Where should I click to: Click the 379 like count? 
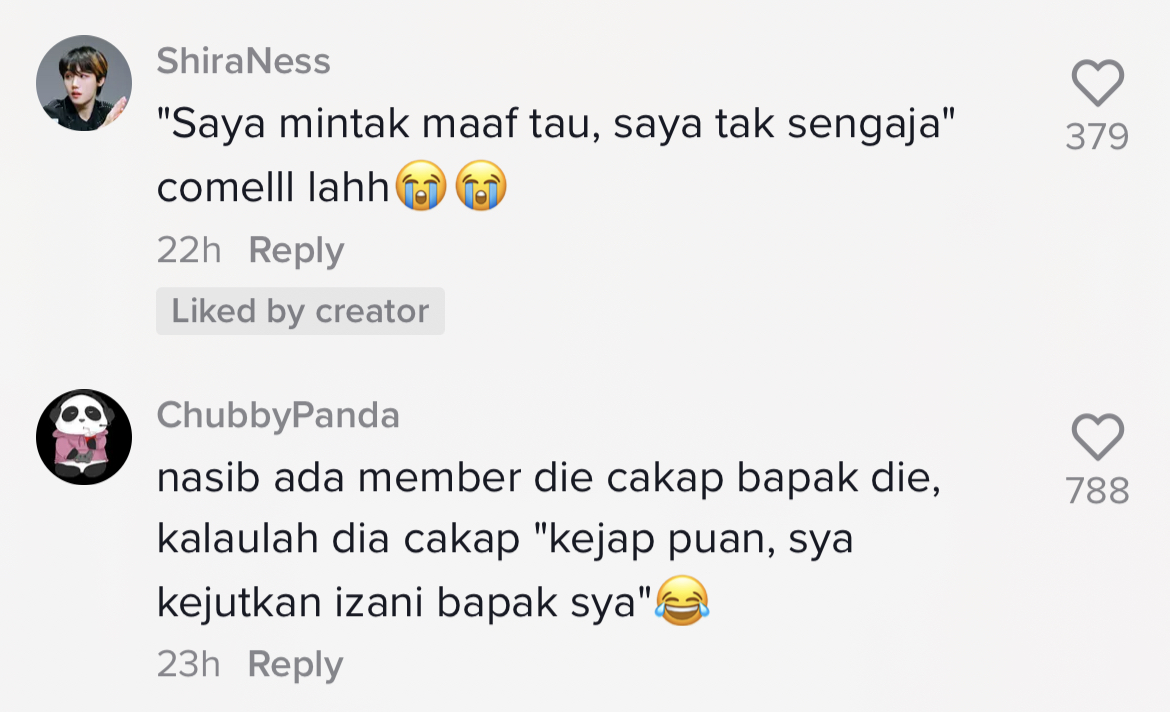[x=1097, y=137]
